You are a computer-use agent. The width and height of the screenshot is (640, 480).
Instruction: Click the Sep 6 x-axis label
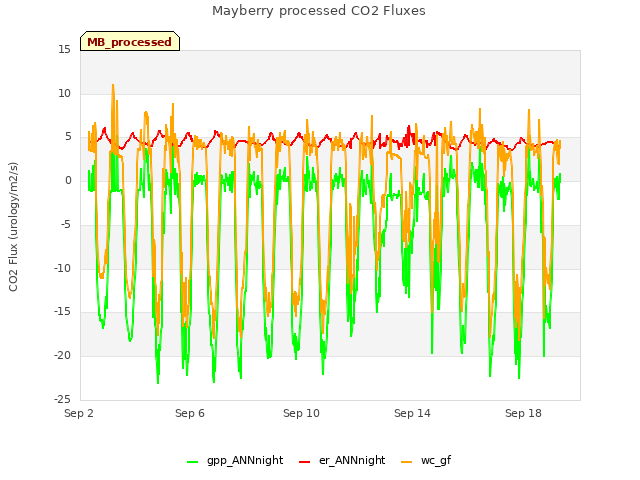[x=190, y=413]
